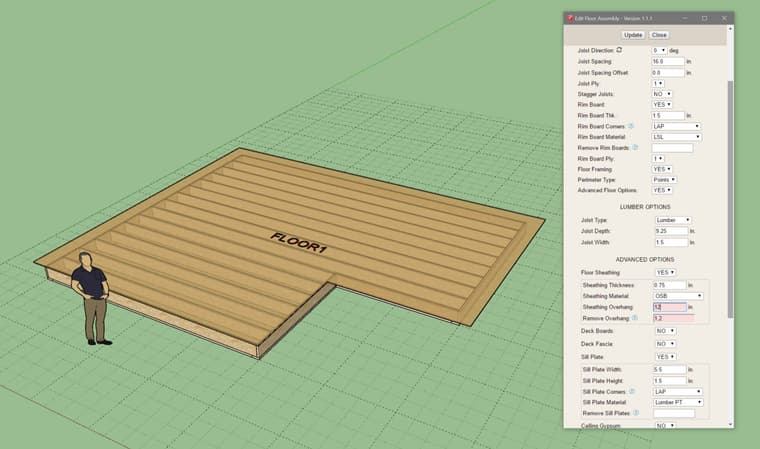Open the Deck Boards dropdown
This screenshot has width=760, height=449.
click(664, 330)
